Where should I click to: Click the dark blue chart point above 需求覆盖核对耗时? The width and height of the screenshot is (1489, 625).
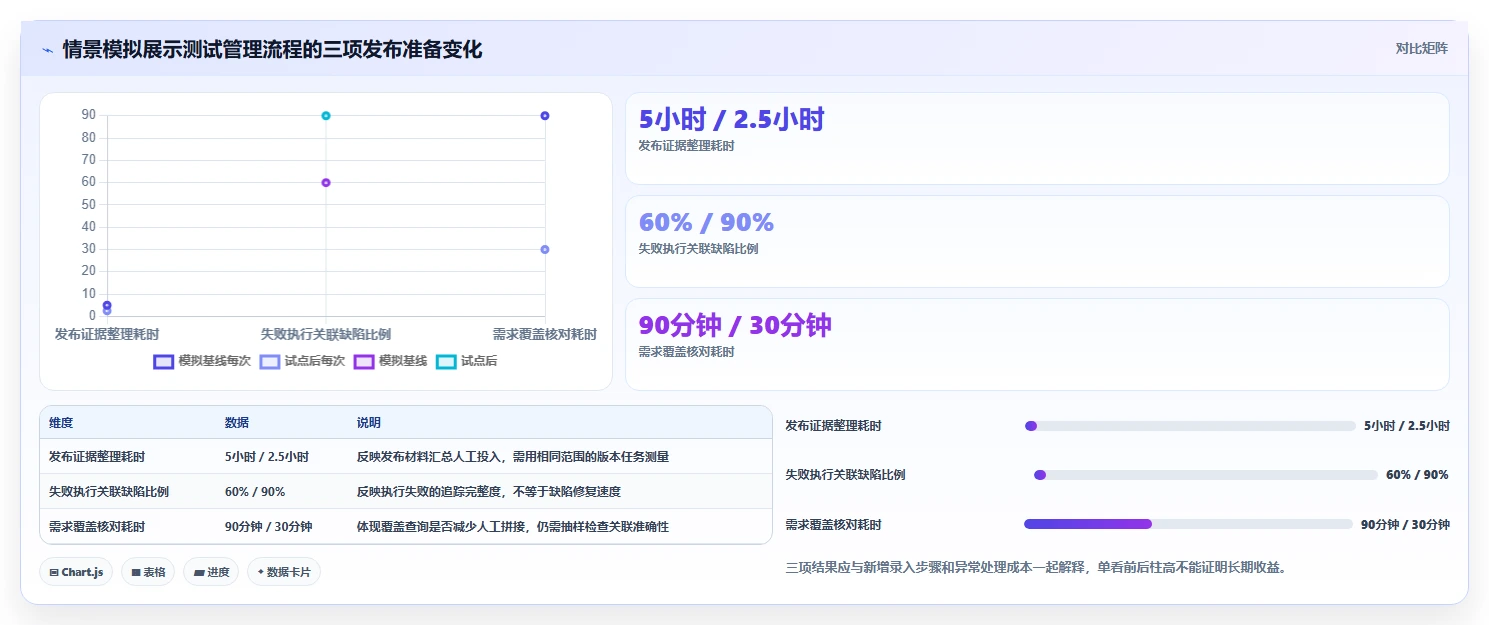point(545,116)
